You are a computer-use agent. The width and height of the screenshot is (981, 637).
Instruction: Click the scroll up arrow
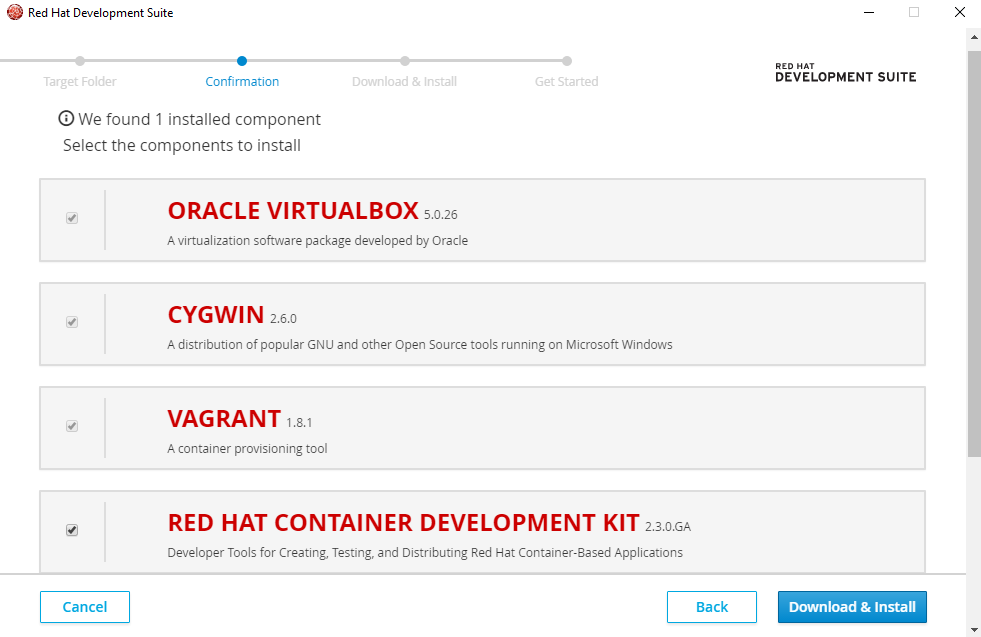click(x=974, y=38)
